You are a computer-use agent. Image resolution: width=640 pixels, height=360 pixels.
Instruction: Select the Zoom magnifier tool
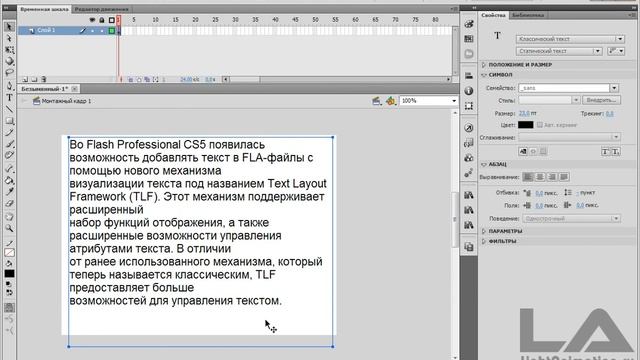(9, 228)
